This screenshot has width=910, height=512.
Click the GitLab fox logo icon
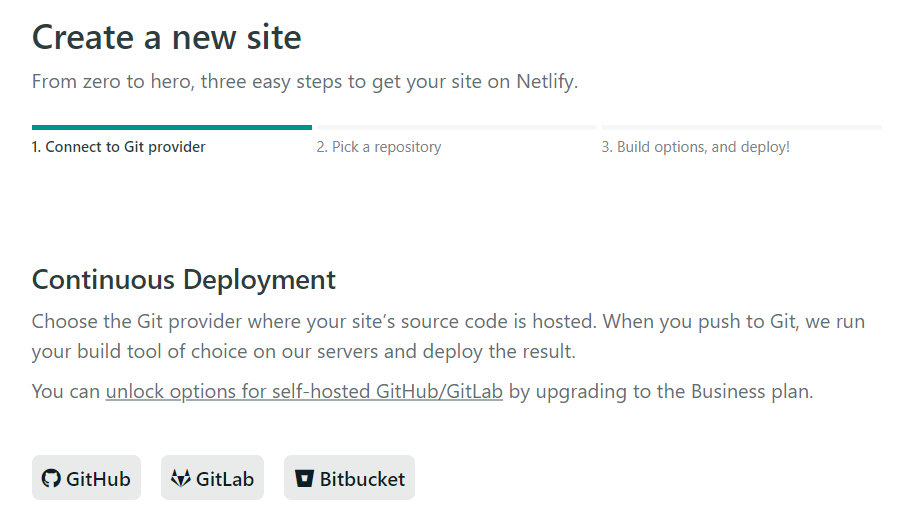pyautogui.click(x=180, y=478)
